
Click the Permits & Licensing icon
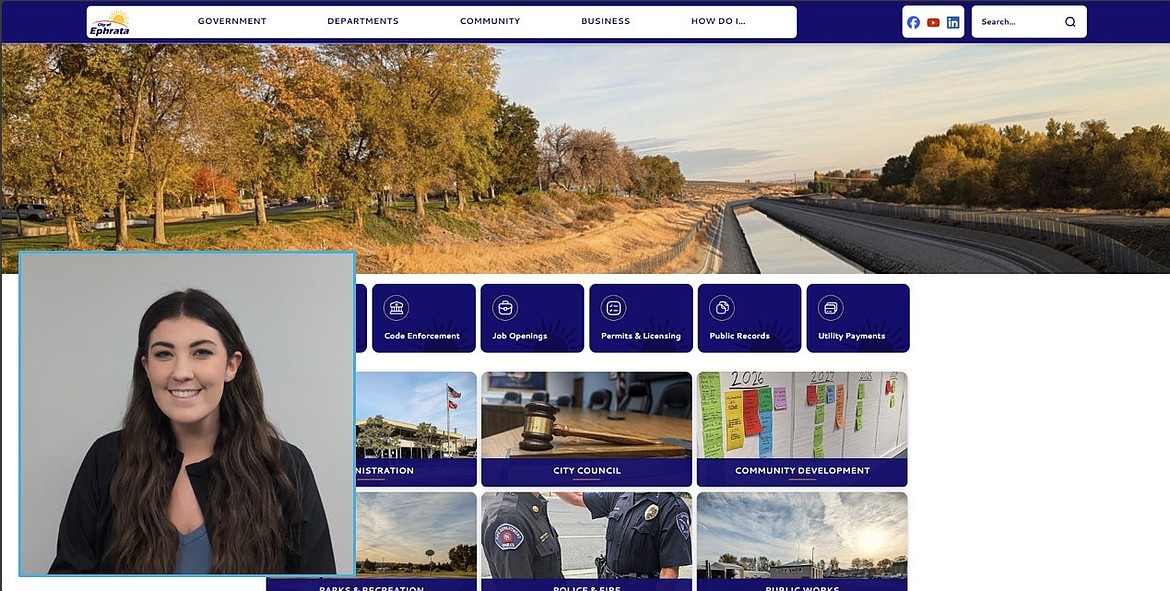(x=613, y=308)
